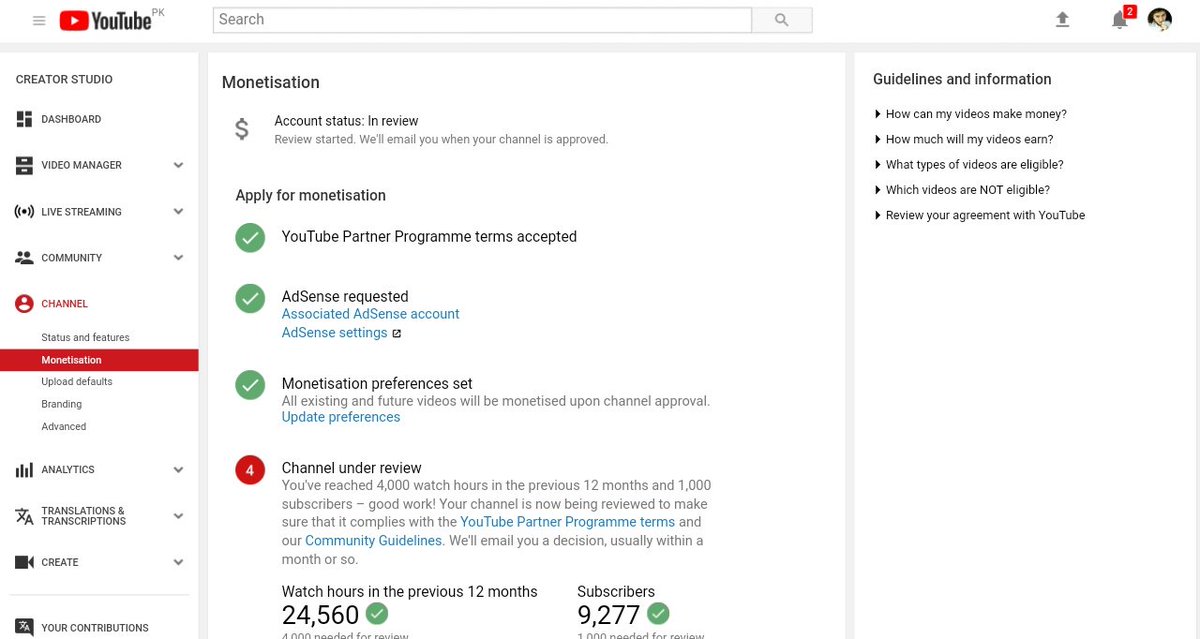
Task: Open YouTube Partner Programme terms link
Action: click(x=568, y=522)
